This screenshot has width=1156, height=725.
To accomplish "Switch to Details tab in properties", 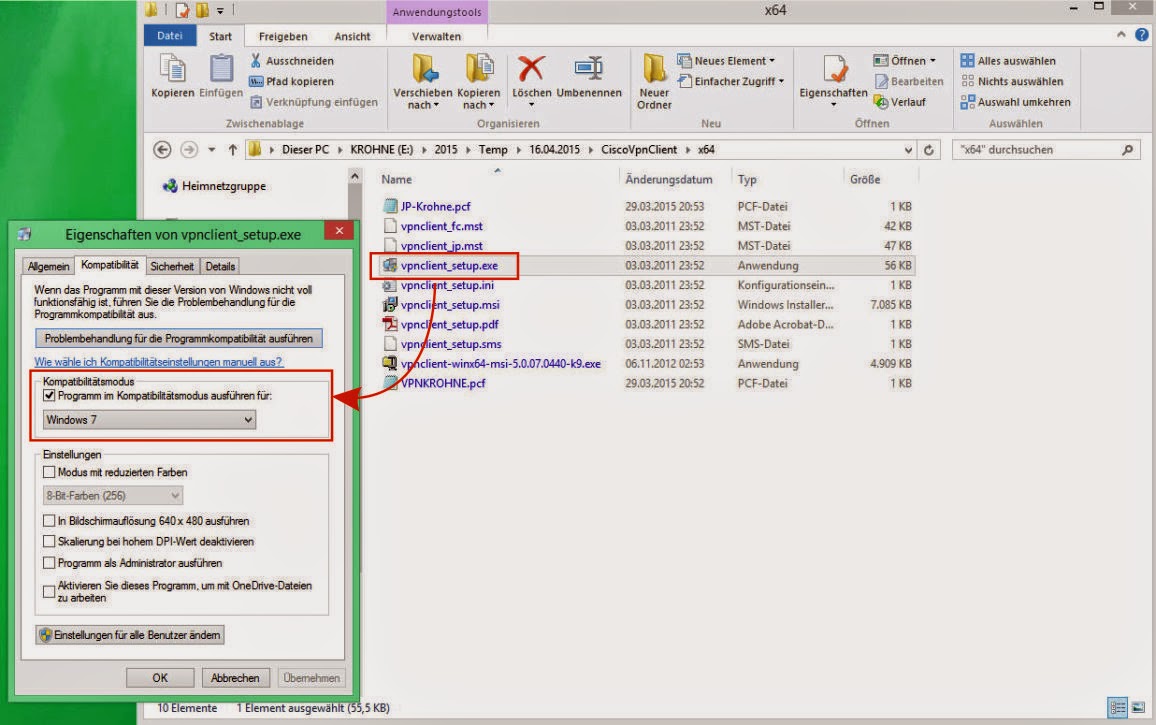I will point(220,266).
